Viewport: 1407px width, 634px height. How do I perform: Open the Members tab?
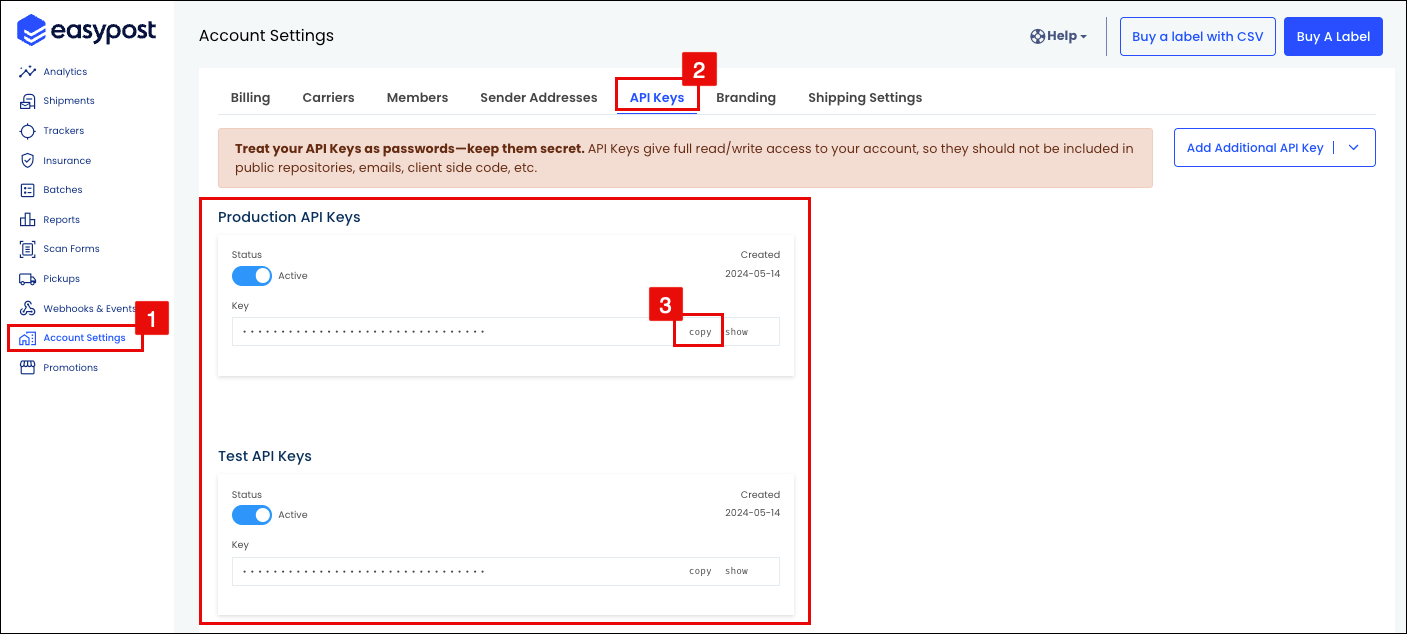click(x=417, y=98)
